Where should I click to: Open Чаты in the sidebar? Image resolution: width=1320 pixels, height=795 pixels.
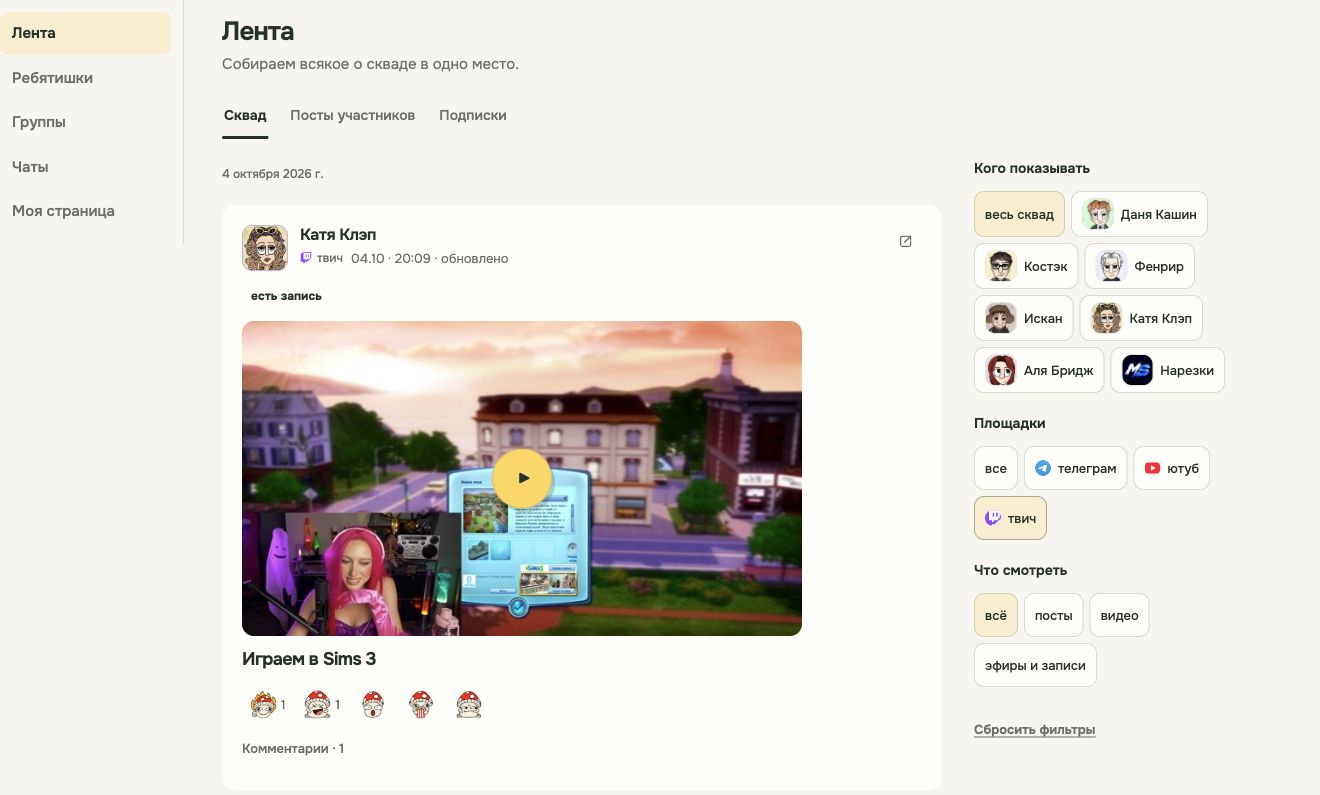86,167
